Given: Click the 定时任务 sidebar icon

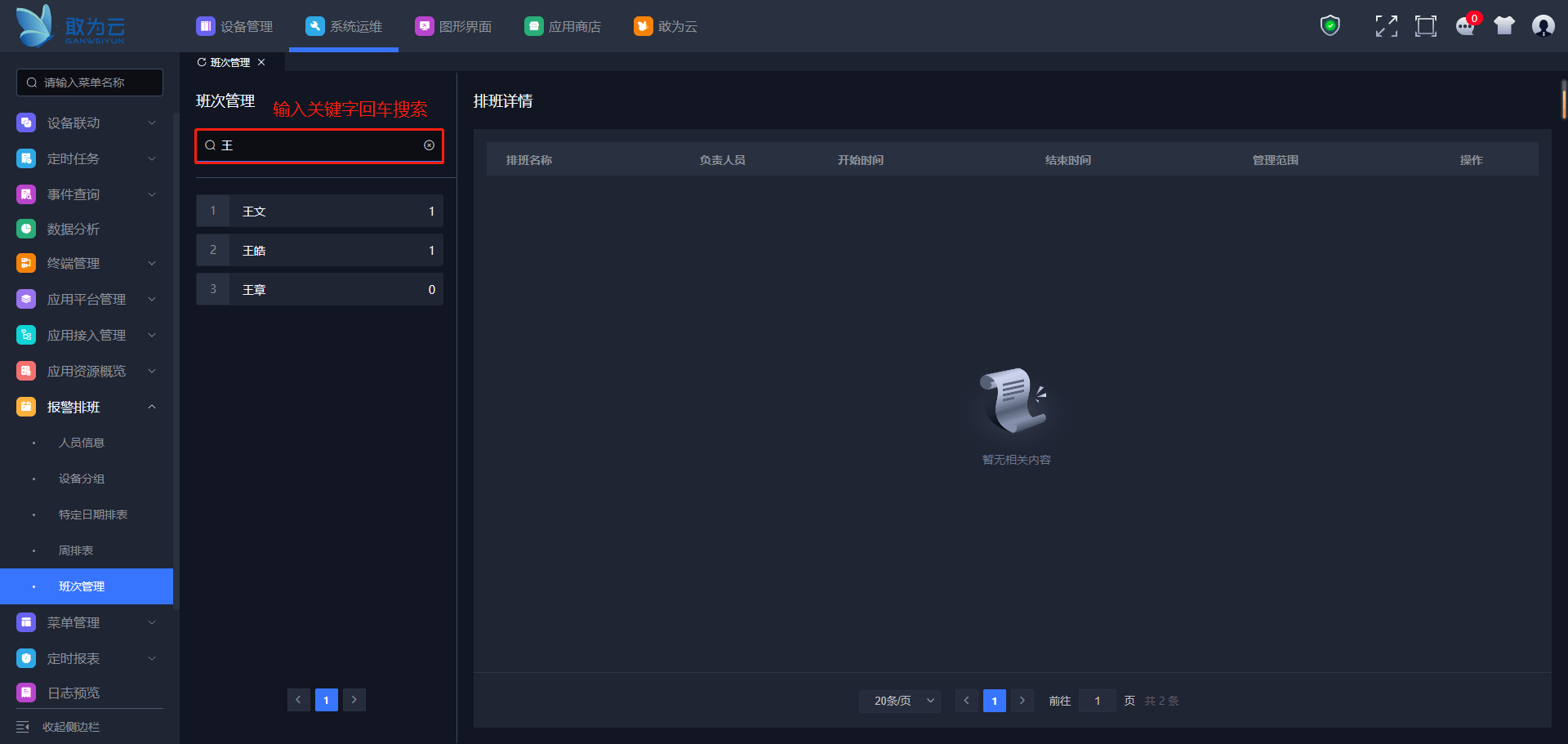Looking at the screenshot, I should (x=26, y=158).
